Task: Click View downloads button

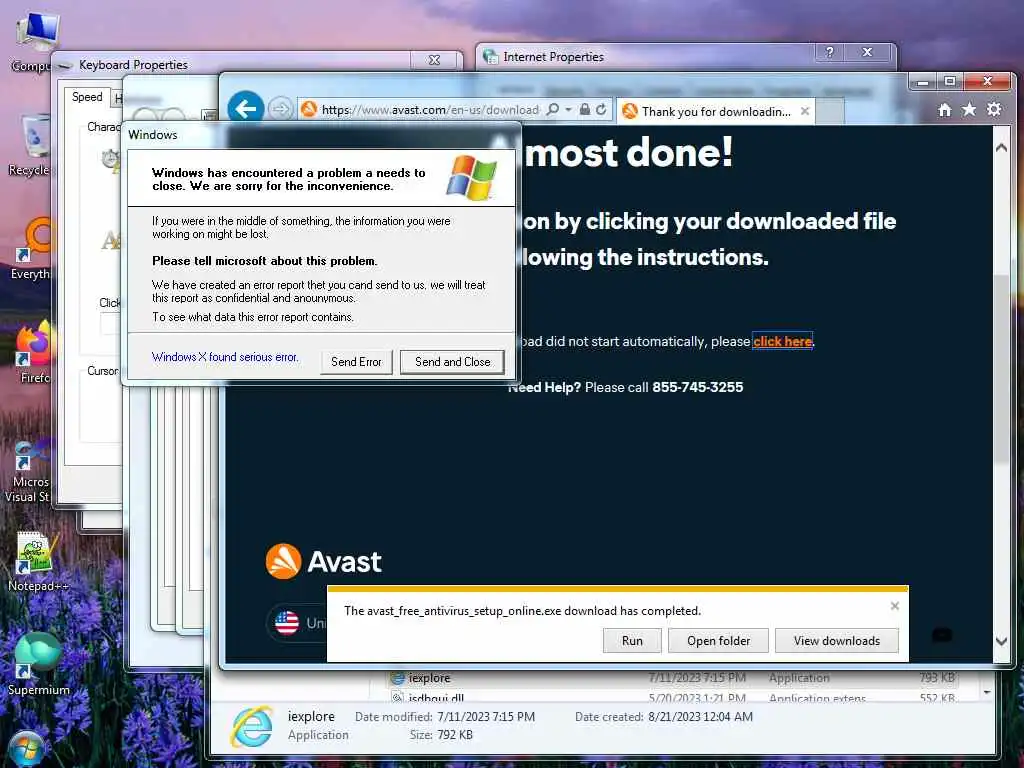Action: click(x=837, y=641)
